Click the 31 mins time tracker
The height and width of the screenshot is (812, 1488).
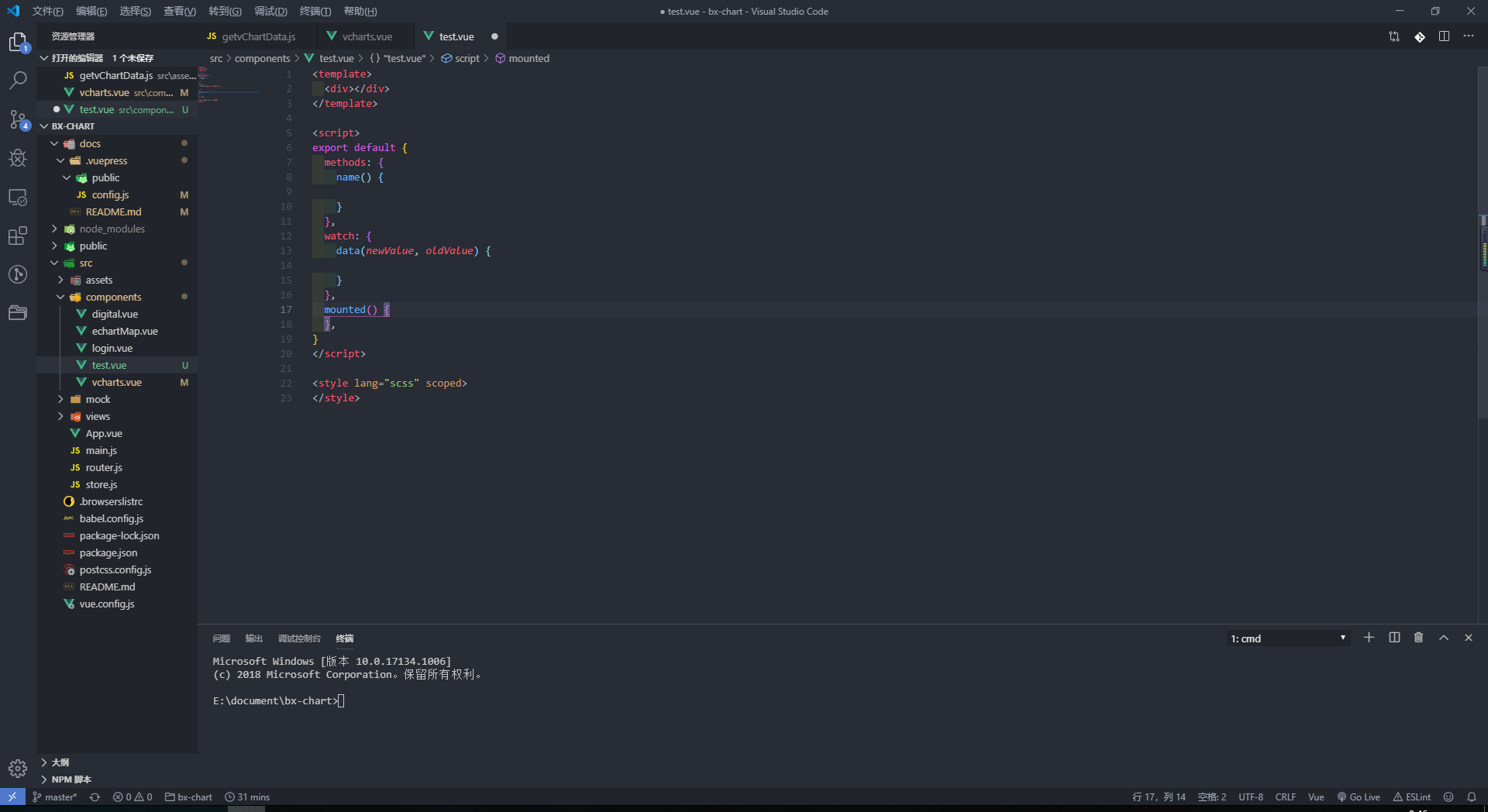coord(247,797)
